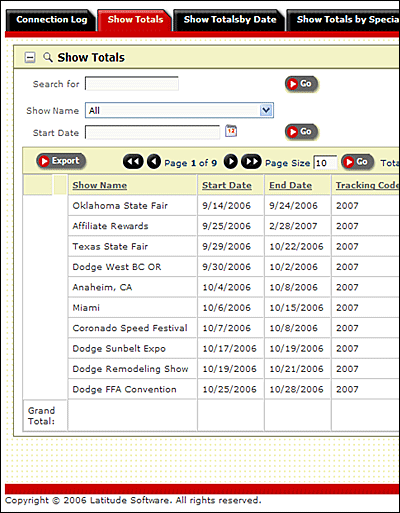Open the Start Date calendar picker
Image resolution: width=400 pixels, height=513 pixels.
[x=231, y=131]
